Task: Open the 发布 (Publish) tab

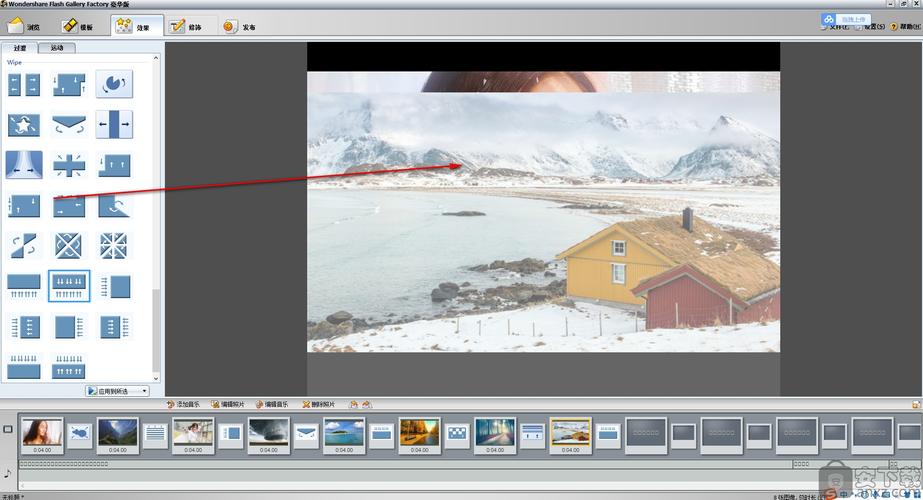Action: [x=239, y=26]
